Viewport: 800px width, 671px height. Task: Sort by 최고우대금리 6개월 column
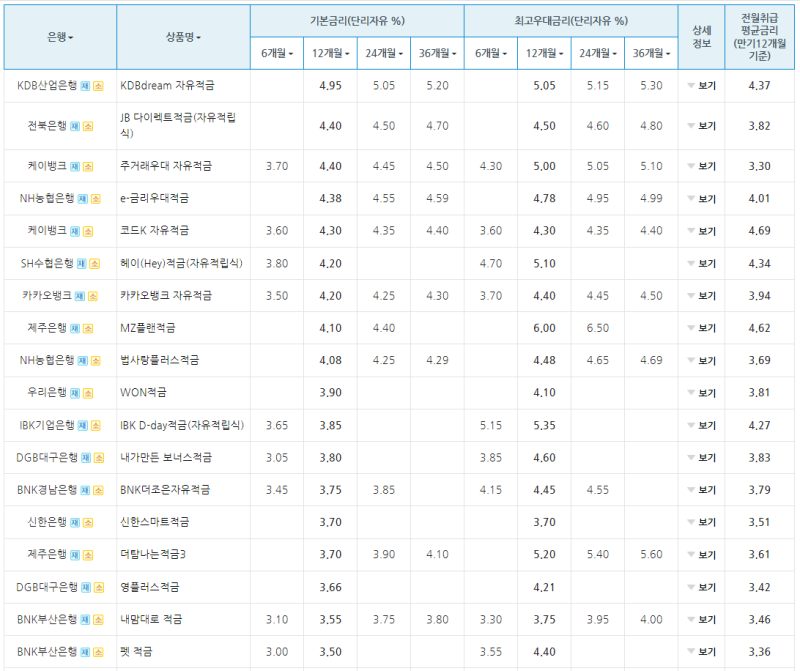click(491, 53)
